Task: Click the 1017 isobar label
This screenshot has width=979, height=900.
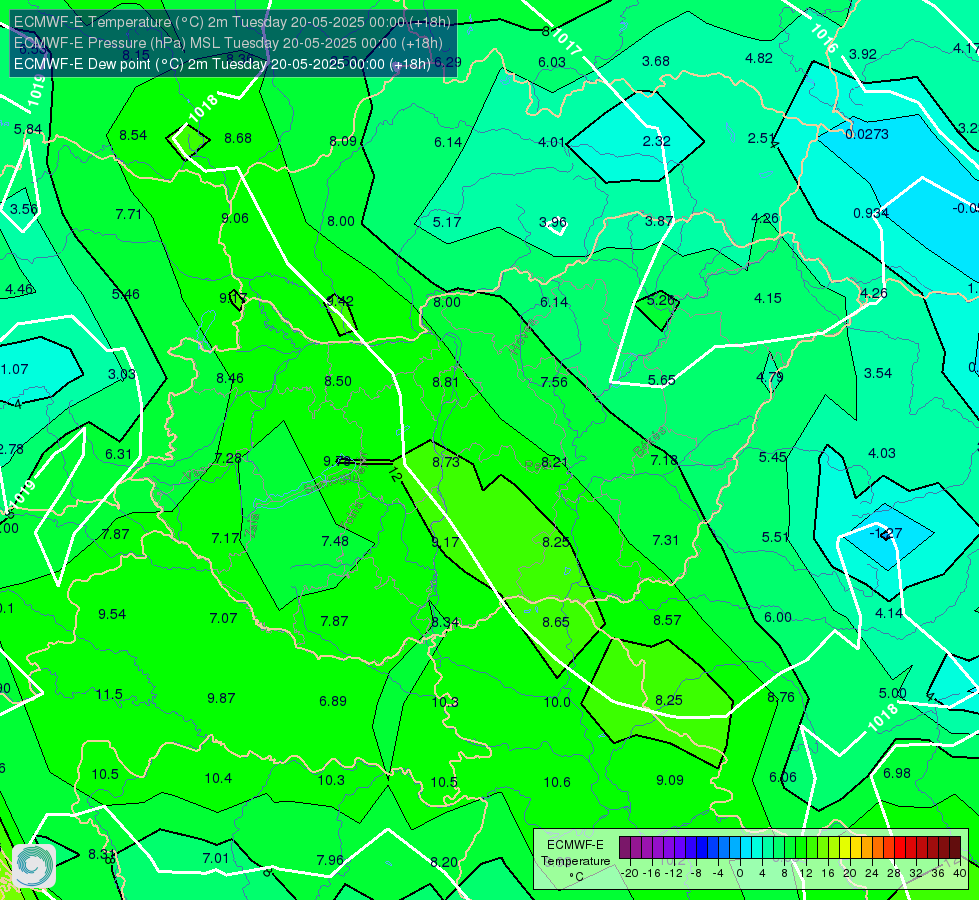Action: (567, 41)
